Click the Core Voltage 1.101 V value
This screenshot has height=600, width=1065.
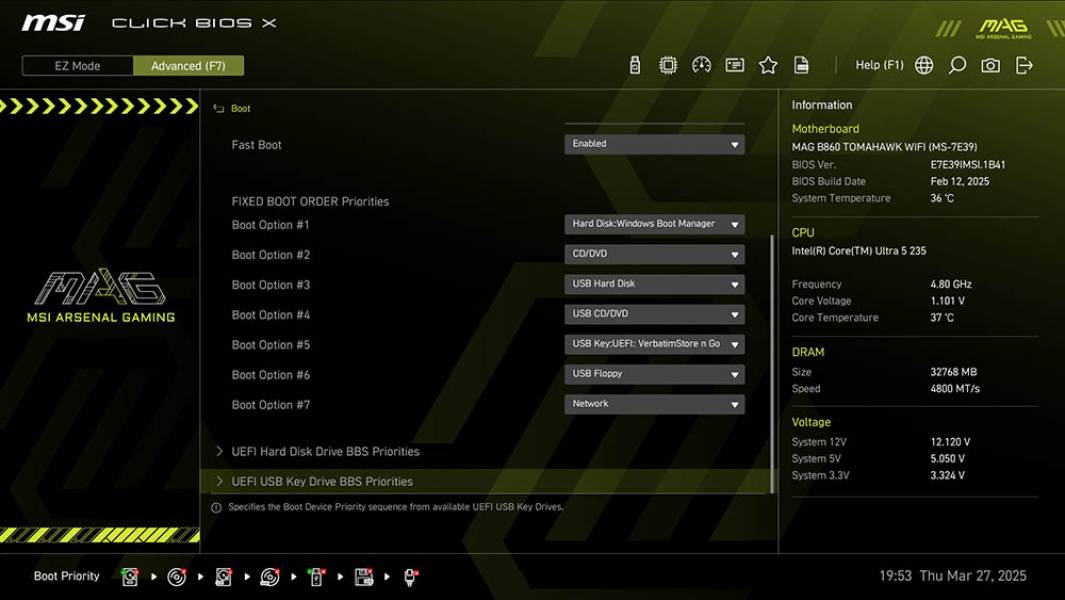tap(947, 300)
